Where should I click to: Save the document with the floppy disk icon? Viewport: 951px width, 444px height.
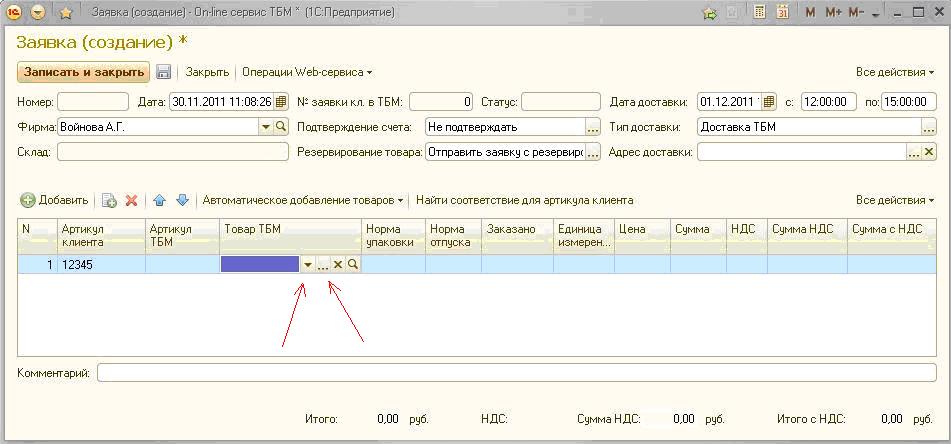[x=163, y=72]
